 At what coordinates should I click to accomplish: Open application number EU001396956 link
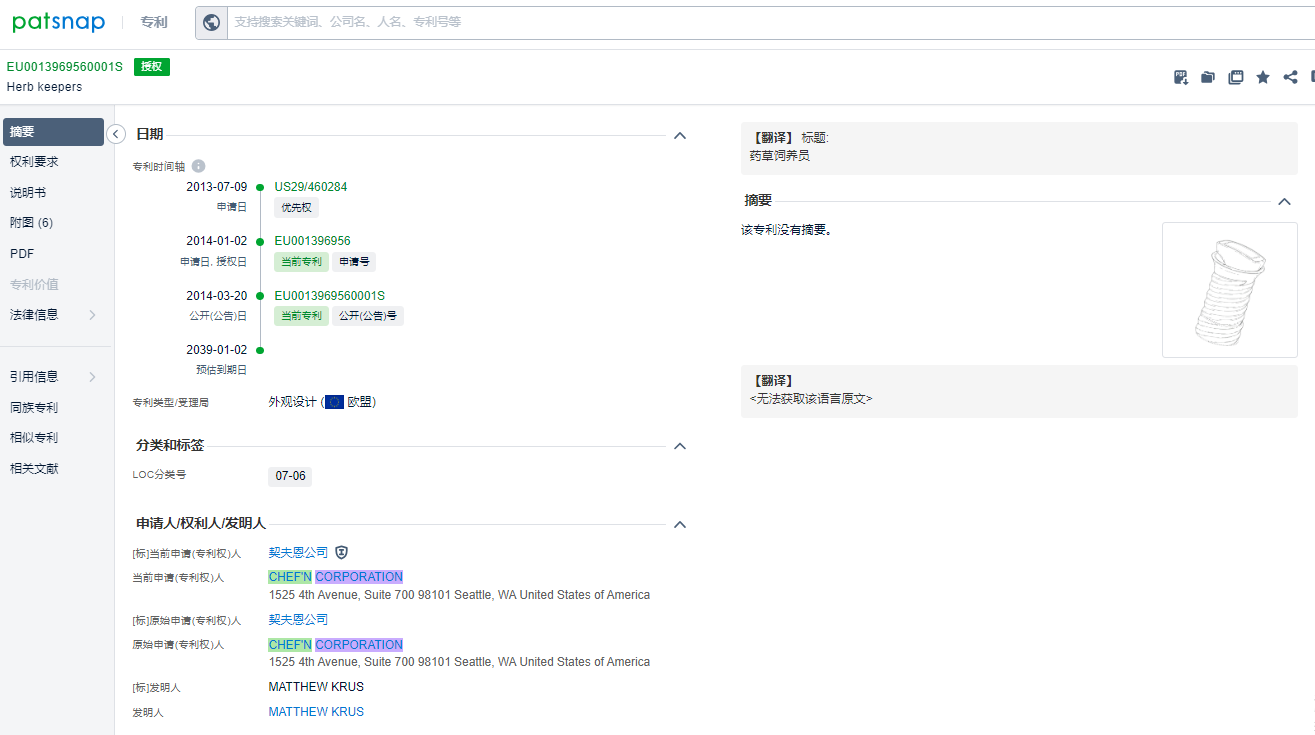point(313,241)
